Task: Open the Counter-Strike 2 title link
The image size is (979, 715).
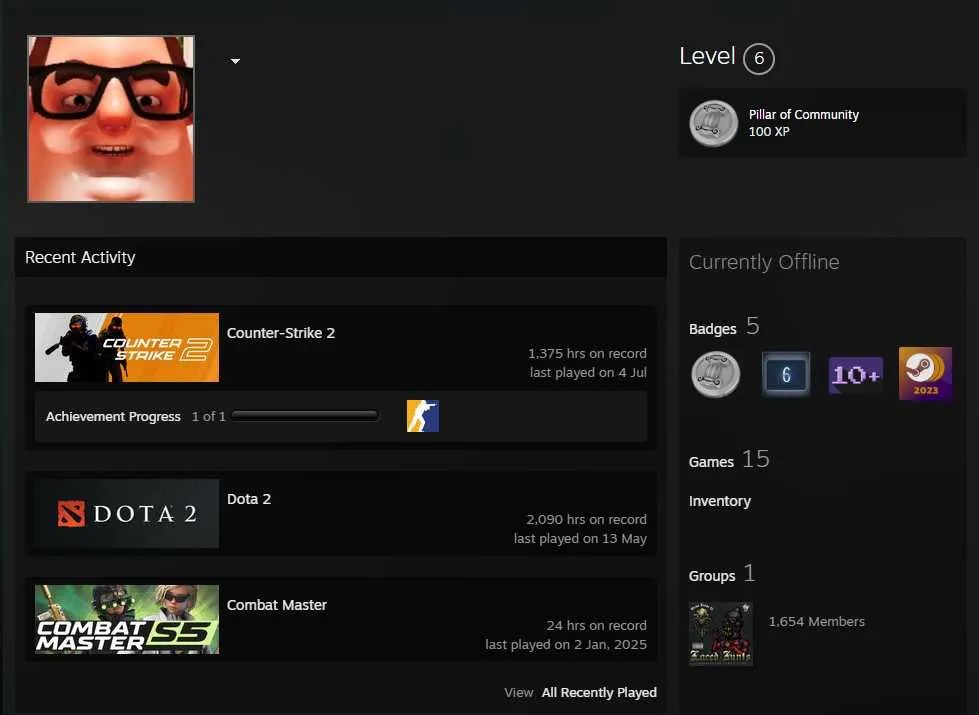Action: coord(281,333)
